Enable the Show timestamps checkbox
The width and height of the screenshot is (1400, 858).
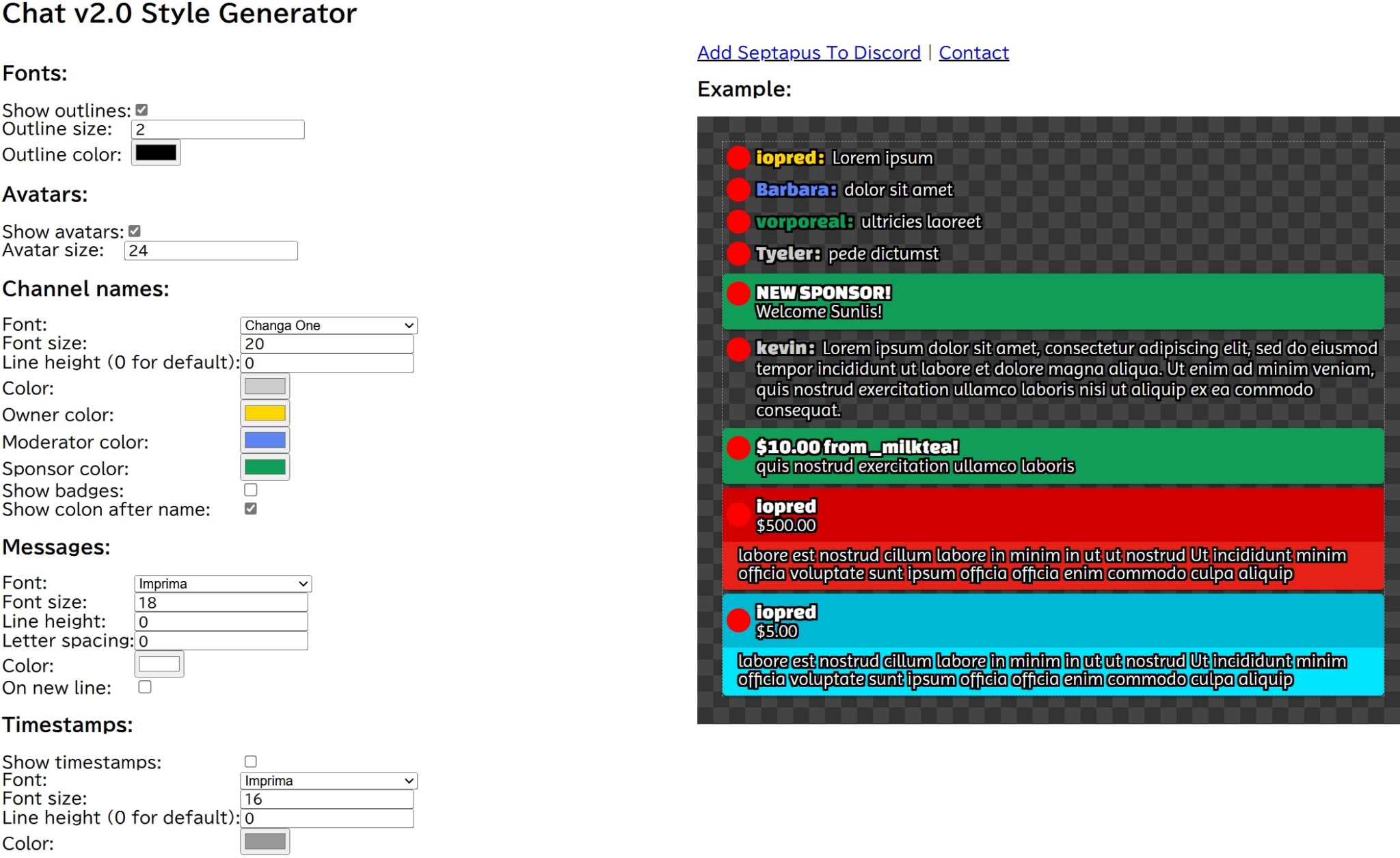point(251,762)
